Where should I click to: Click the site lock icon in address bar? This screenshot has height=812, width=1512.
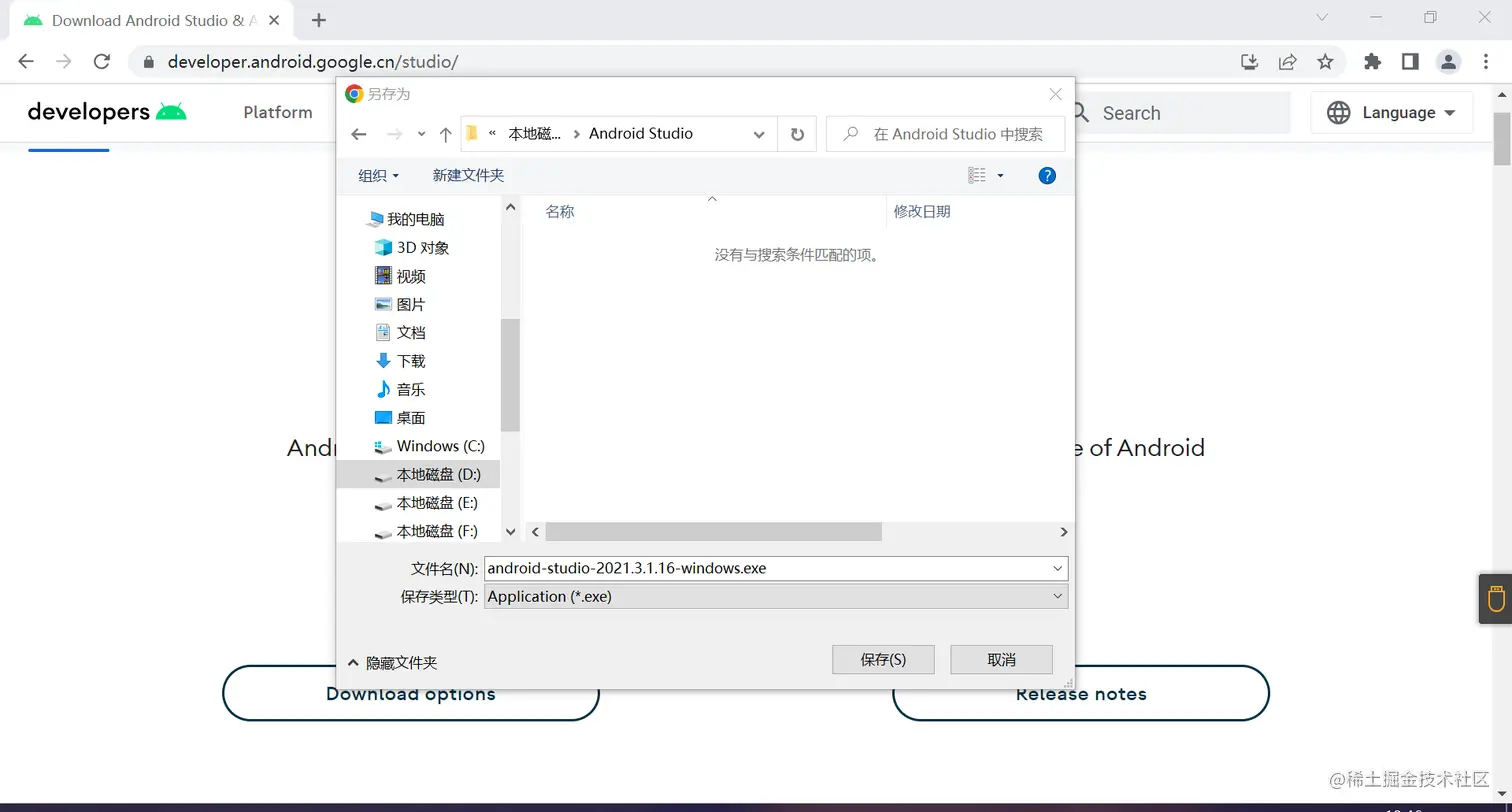point(149,62)
